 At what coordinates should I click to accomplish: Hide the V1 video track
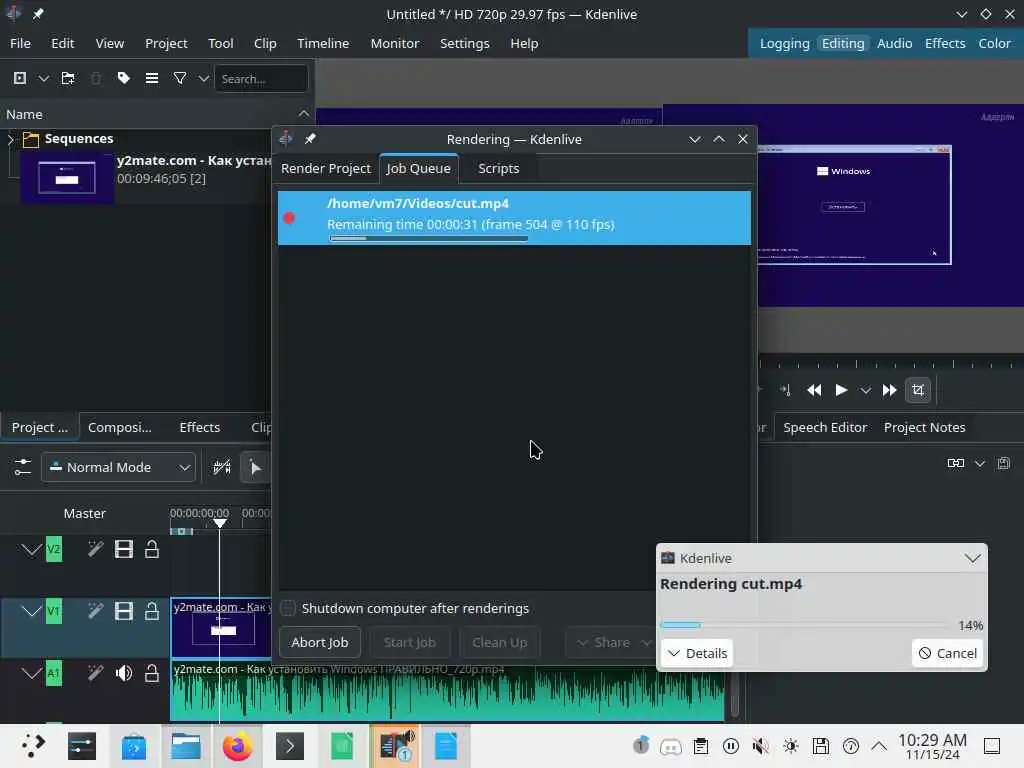click(x=123, y=611)
